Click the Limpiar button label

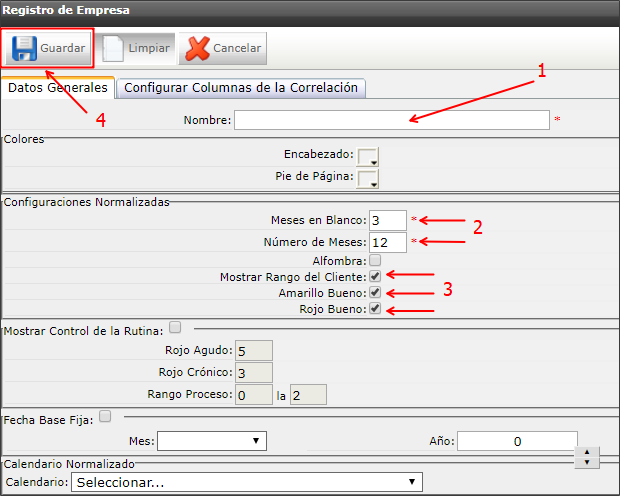click(149, 48)
